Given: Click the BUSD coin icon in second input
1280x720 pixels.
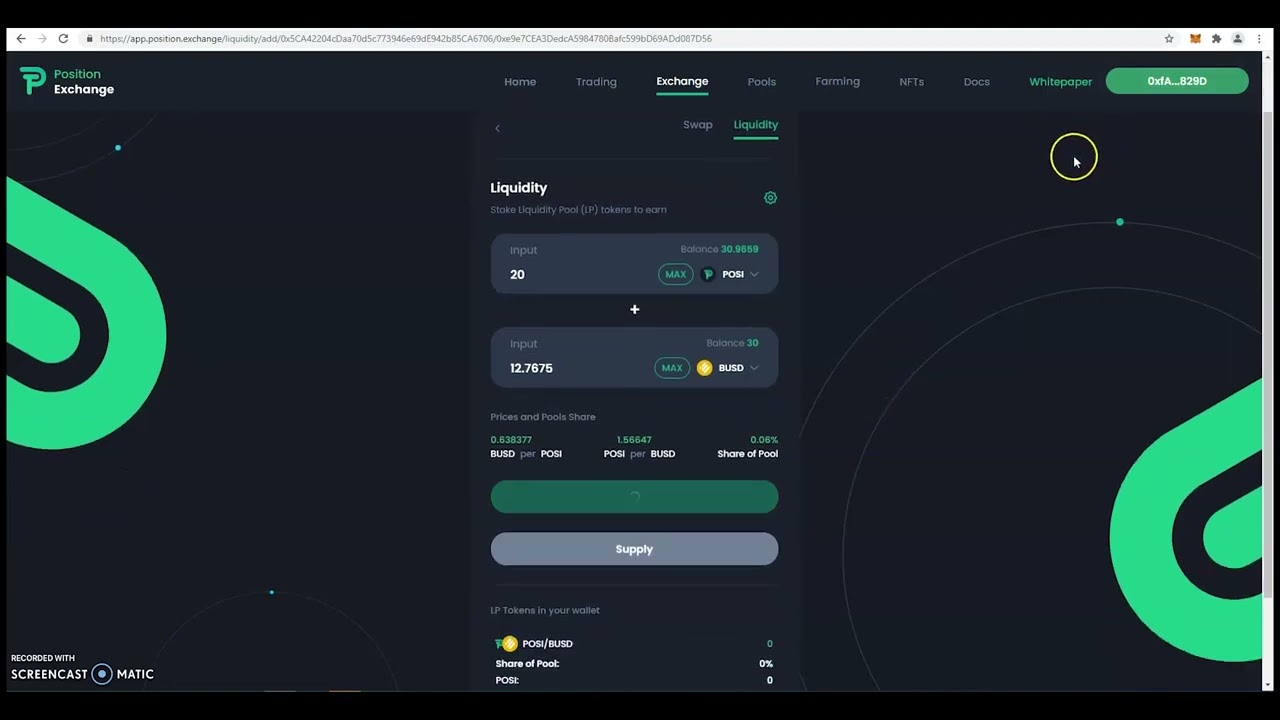Looking at the screenshot, I should [x=704, y=368].
